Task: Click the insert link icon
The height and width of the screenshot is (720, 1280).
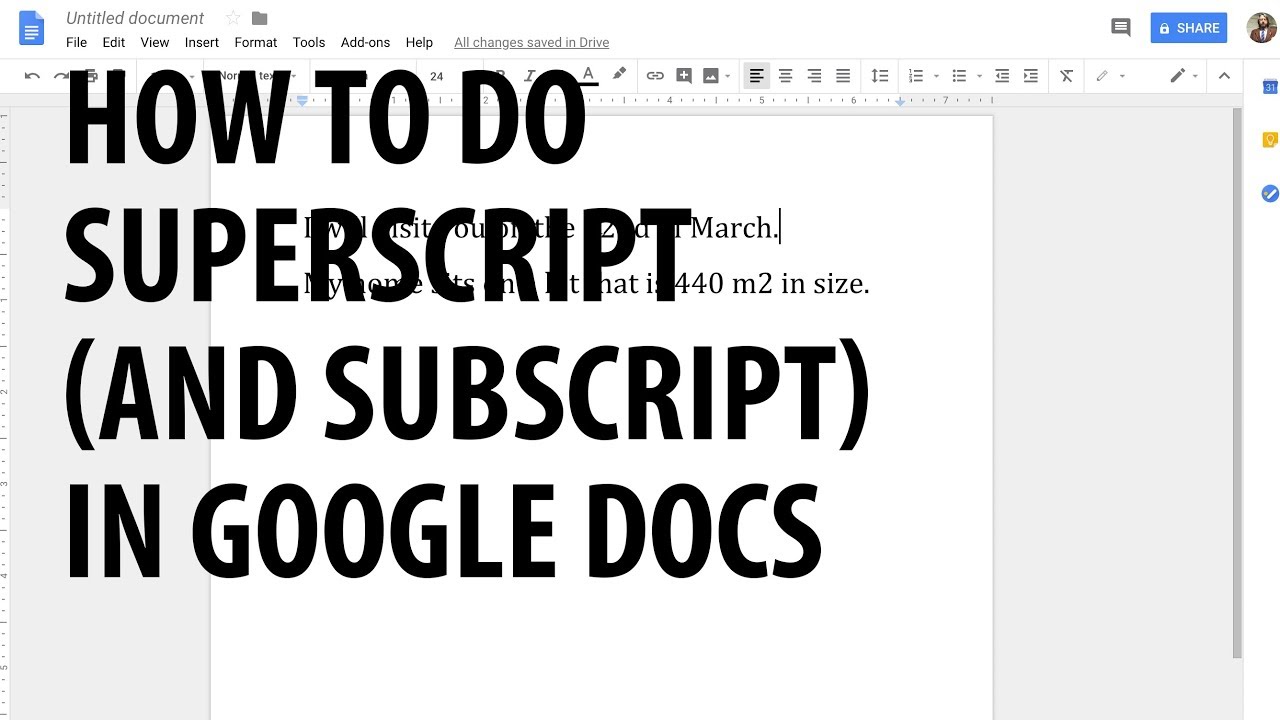Action: pos(655,76)
